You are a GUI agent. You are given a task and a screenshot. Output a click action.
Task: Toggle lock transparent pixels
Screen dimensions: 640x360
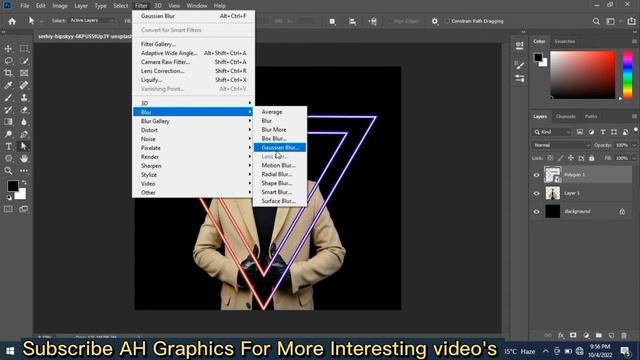(550, 158)
